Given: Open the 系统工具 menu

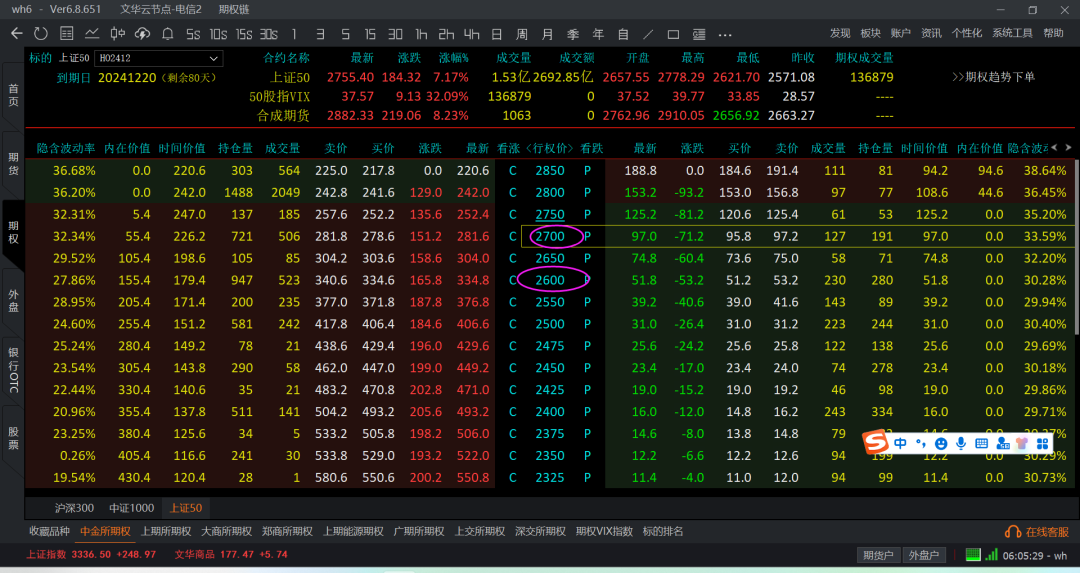Looking at the screenshot, I should coord(1012,33).
